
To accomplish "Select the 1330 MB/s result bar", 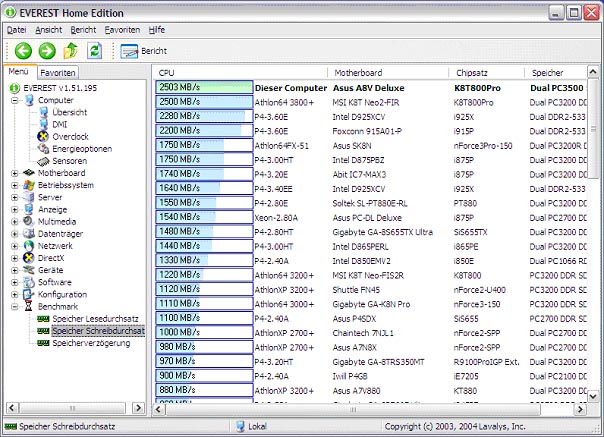I will pos(204,260).
